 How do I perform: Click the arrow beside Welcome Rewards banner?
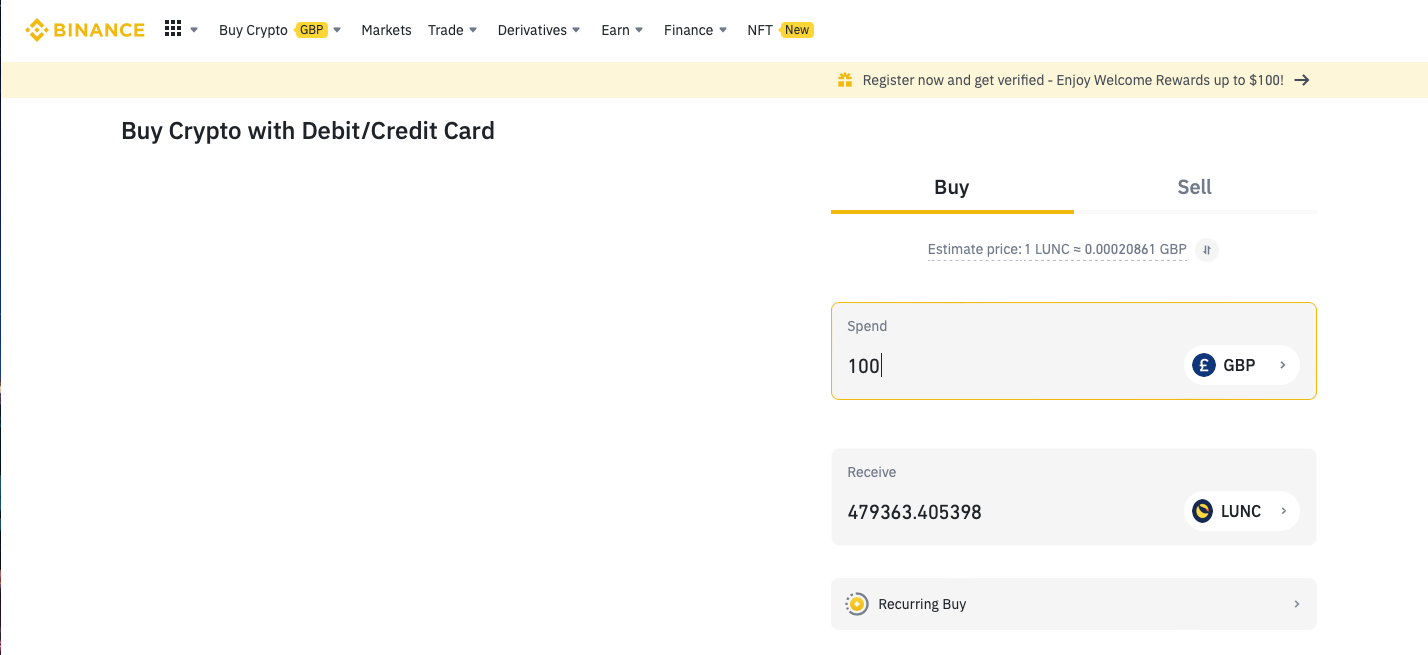(x=1301, y=80)
